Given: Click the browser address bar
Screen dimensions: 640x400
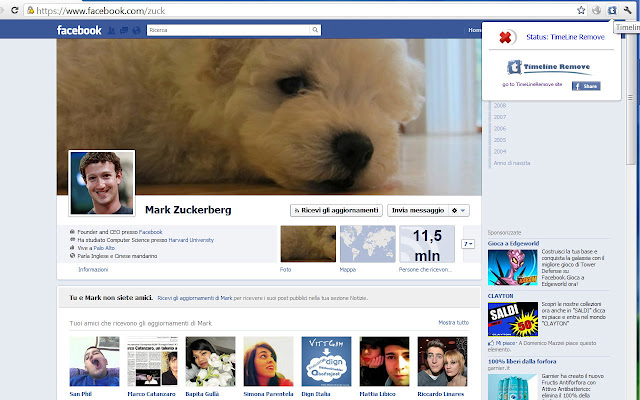Looking at the screenshot, I should tap(300, 11).
